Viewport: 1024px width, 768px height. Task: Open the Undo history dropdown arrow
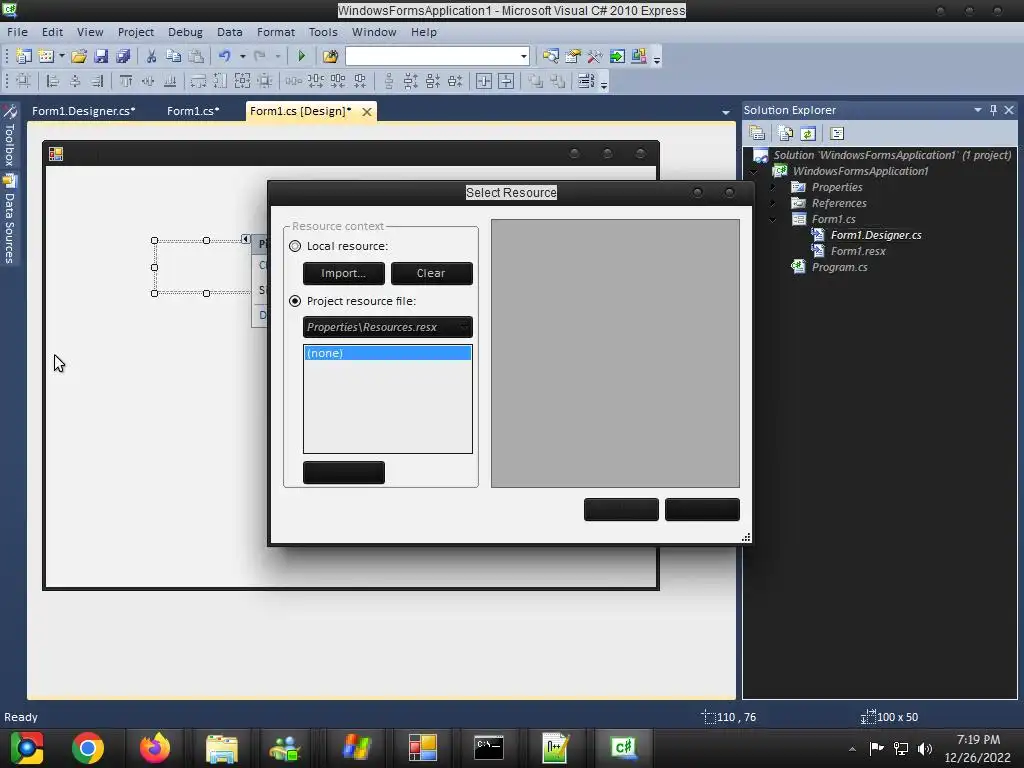(x=242, y=56)
